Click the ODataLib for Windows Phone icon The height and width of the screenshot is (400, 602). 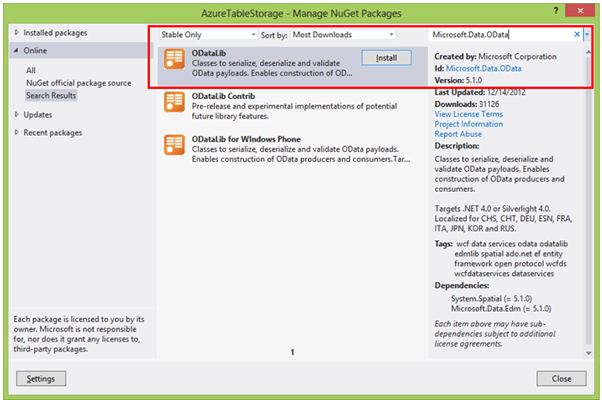pyautogui.click(x=173, y=145)
